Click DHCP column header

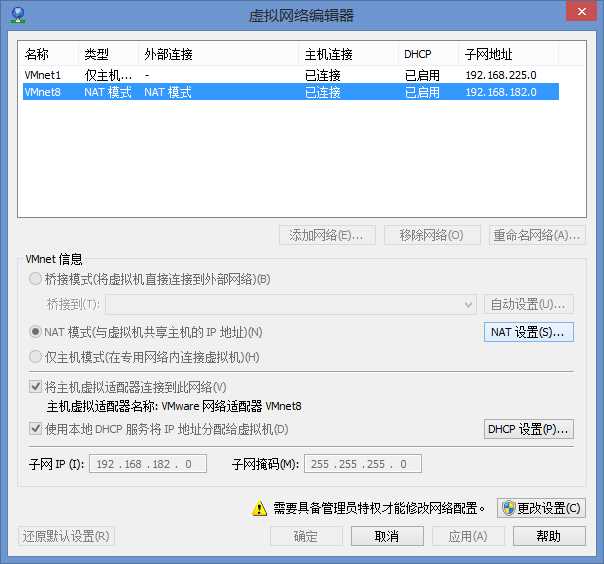[429, 54]
